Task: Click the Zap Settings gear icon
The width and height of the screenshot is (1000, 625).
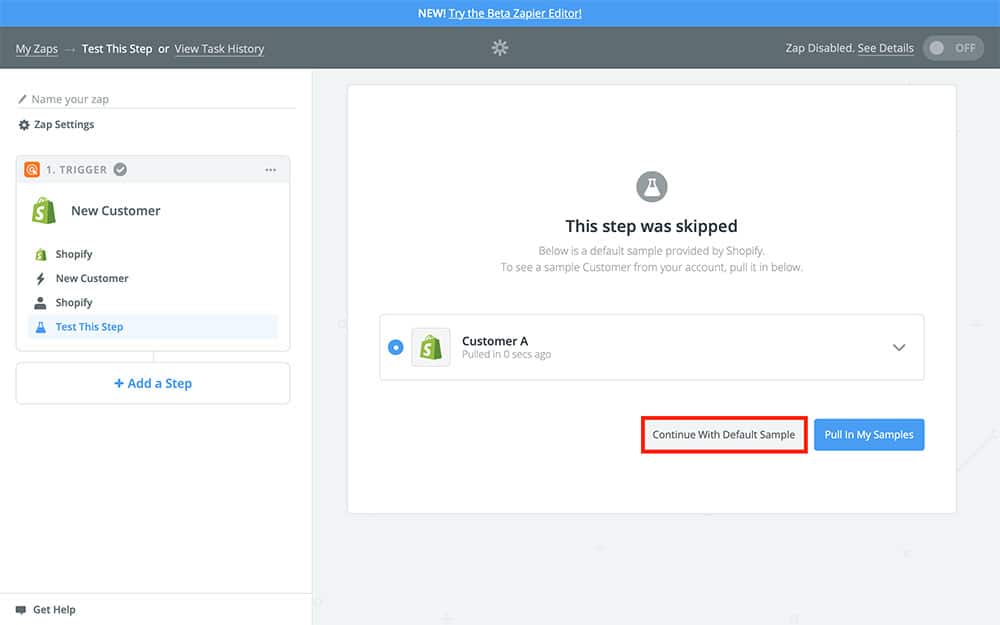Action: 24,125
